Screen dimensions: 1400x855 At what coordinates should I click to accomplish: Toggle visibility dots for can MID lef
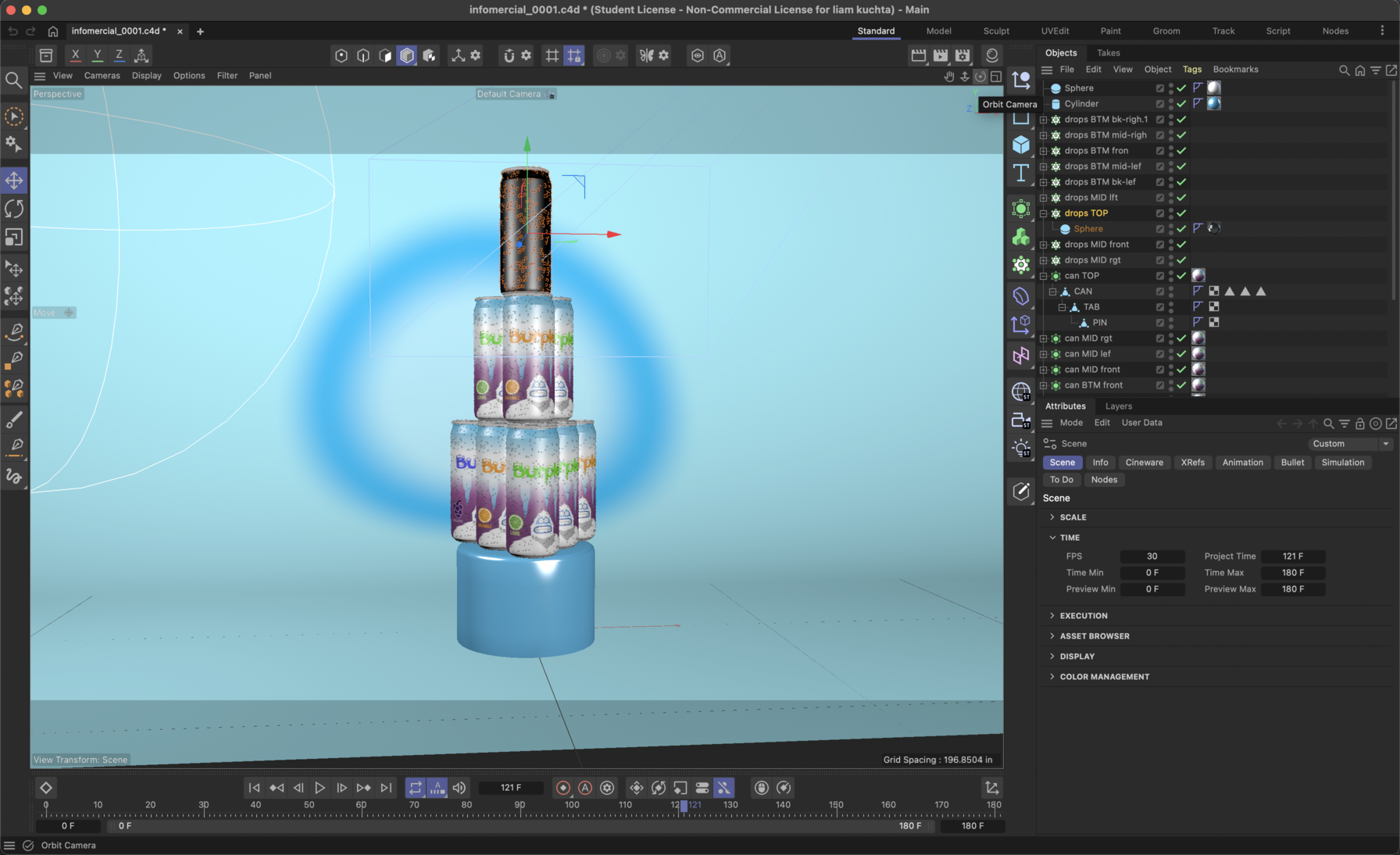1171,354
